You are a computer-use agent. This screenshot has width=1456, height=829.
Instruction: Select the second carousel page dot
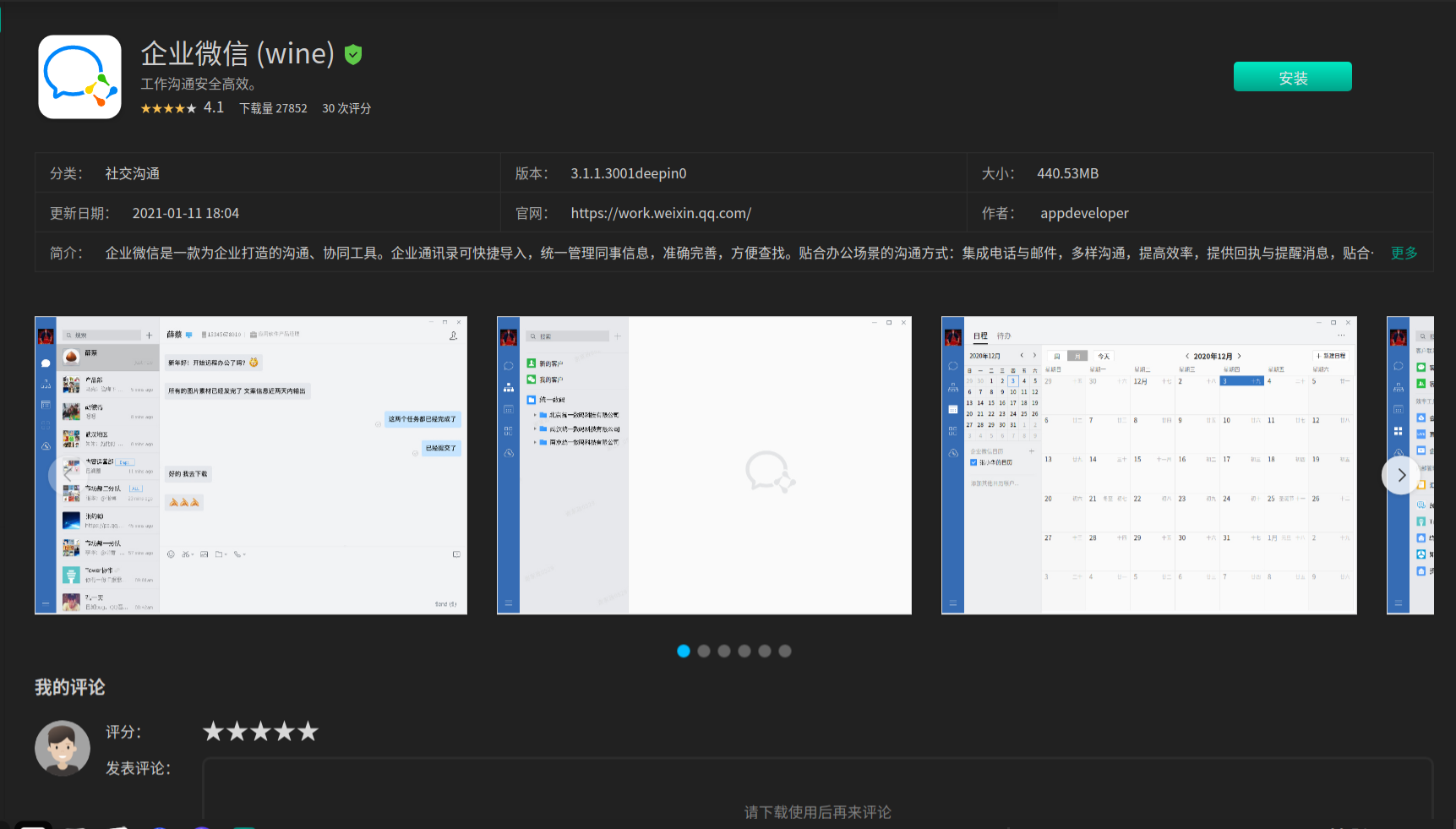(704, 651)
